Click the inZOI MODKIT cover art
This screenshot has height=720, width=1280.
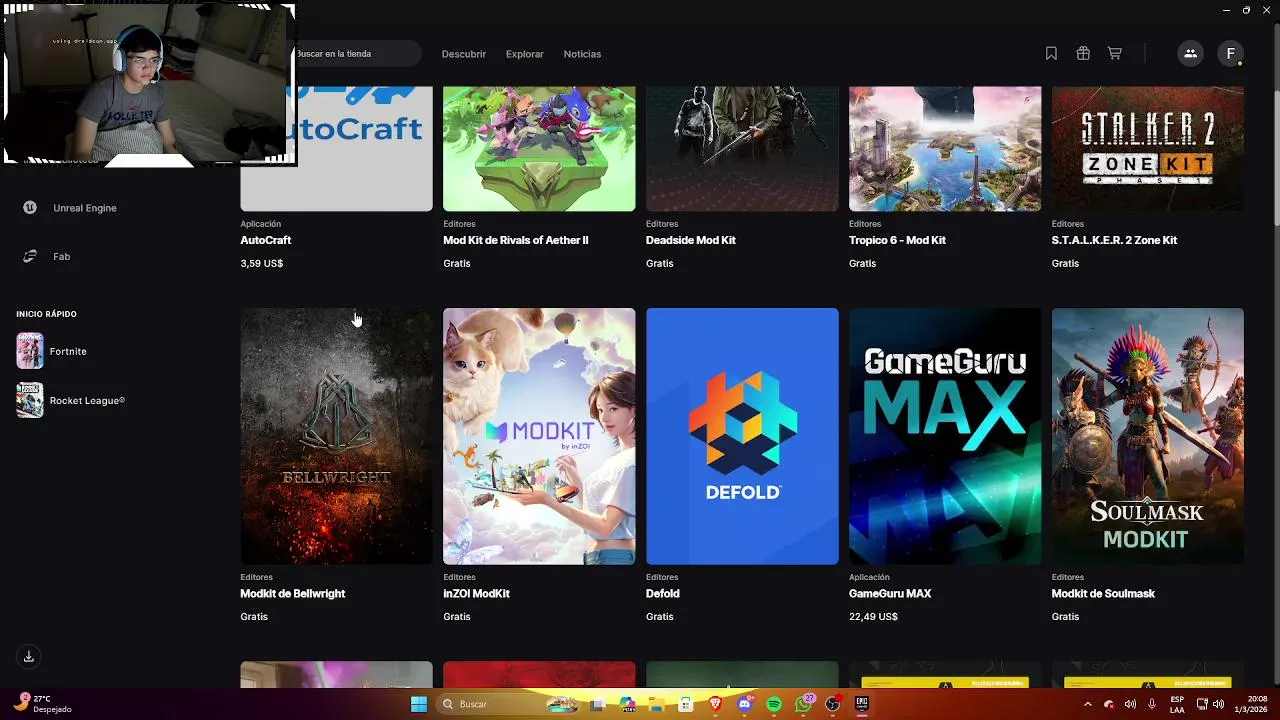(x=539, y=436)
